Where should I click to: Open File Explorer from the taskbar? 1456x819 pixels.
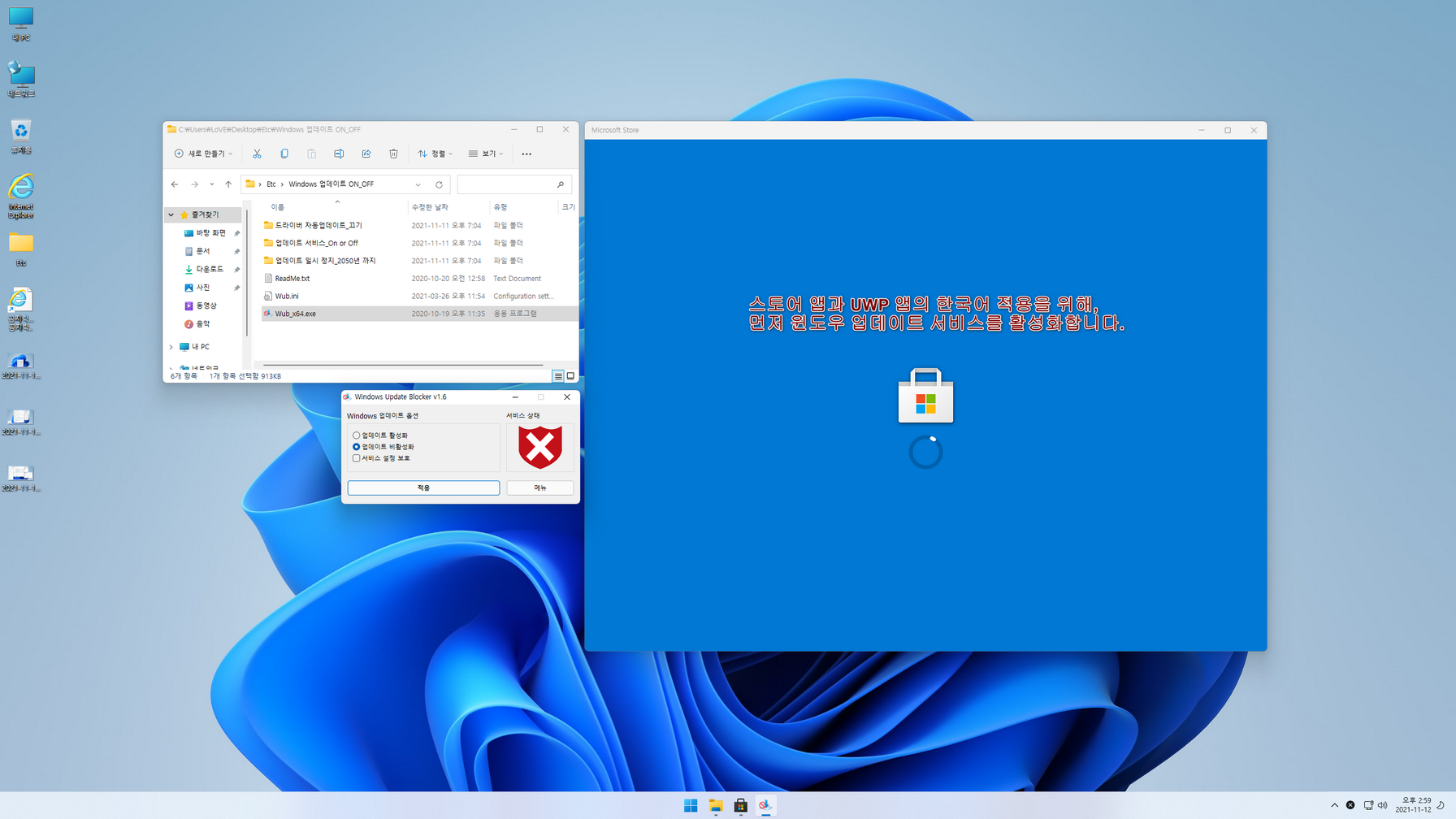[x=716, y=805]
